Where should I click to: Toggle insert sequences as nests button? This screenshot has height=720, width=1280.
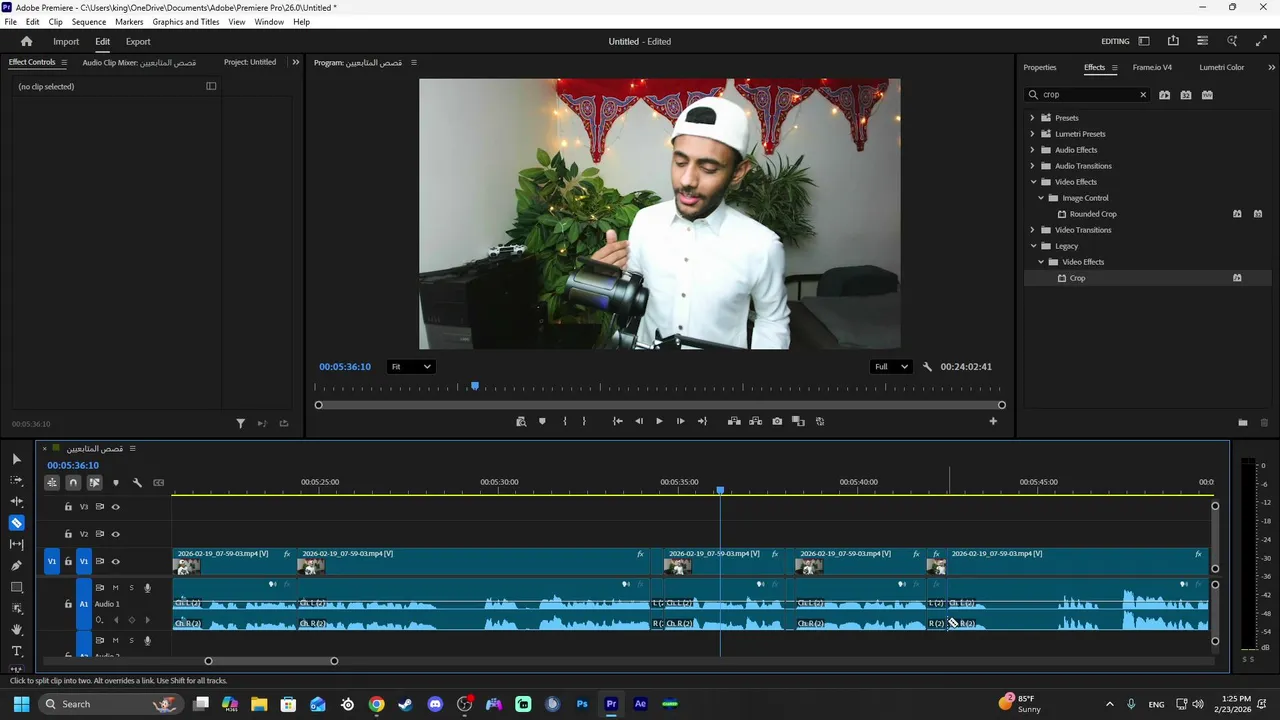[x=52, y=483]
